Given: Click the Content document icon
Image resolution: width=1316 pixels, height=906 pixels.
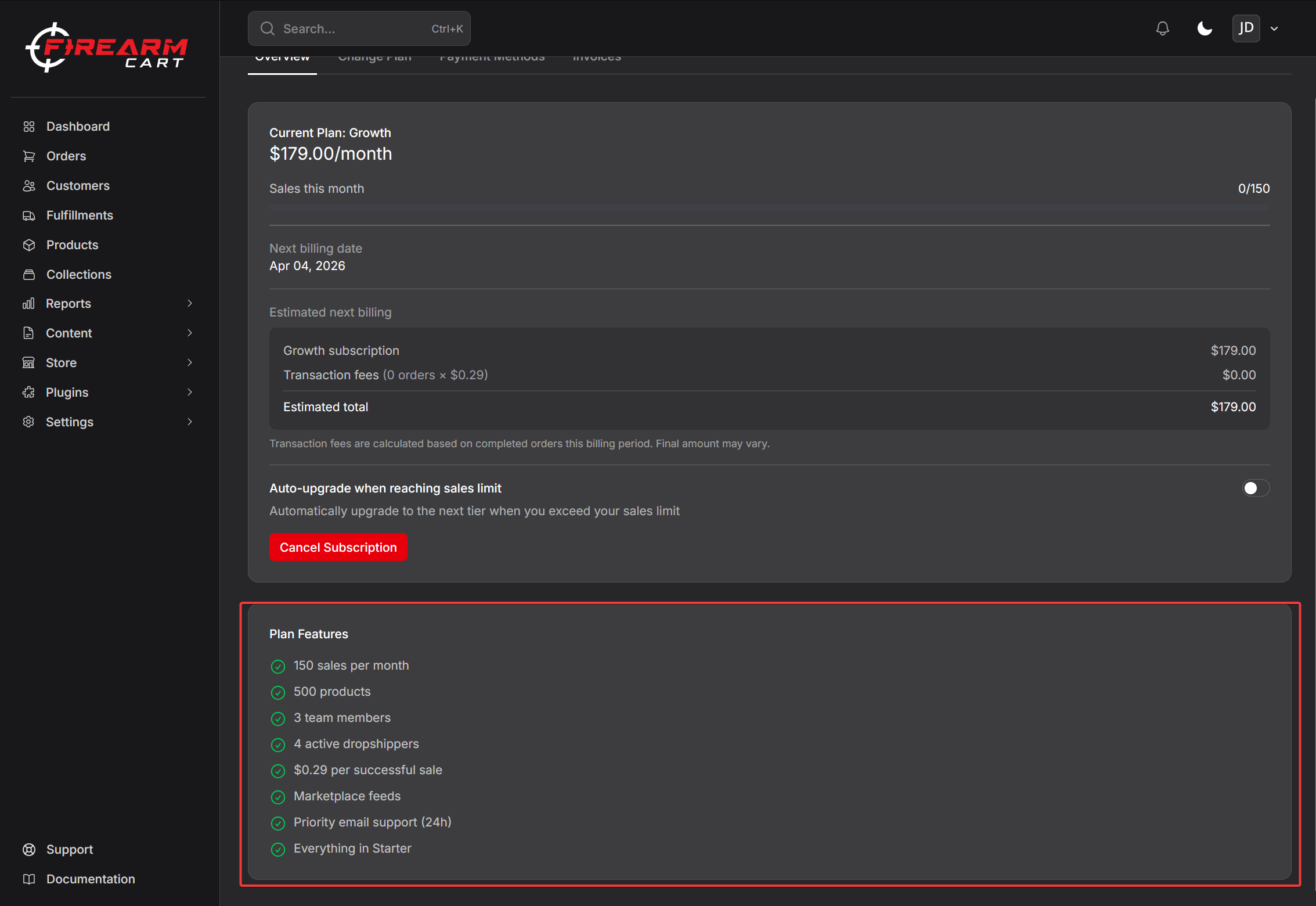Looking at the screenshot, I should pos(29,333).
